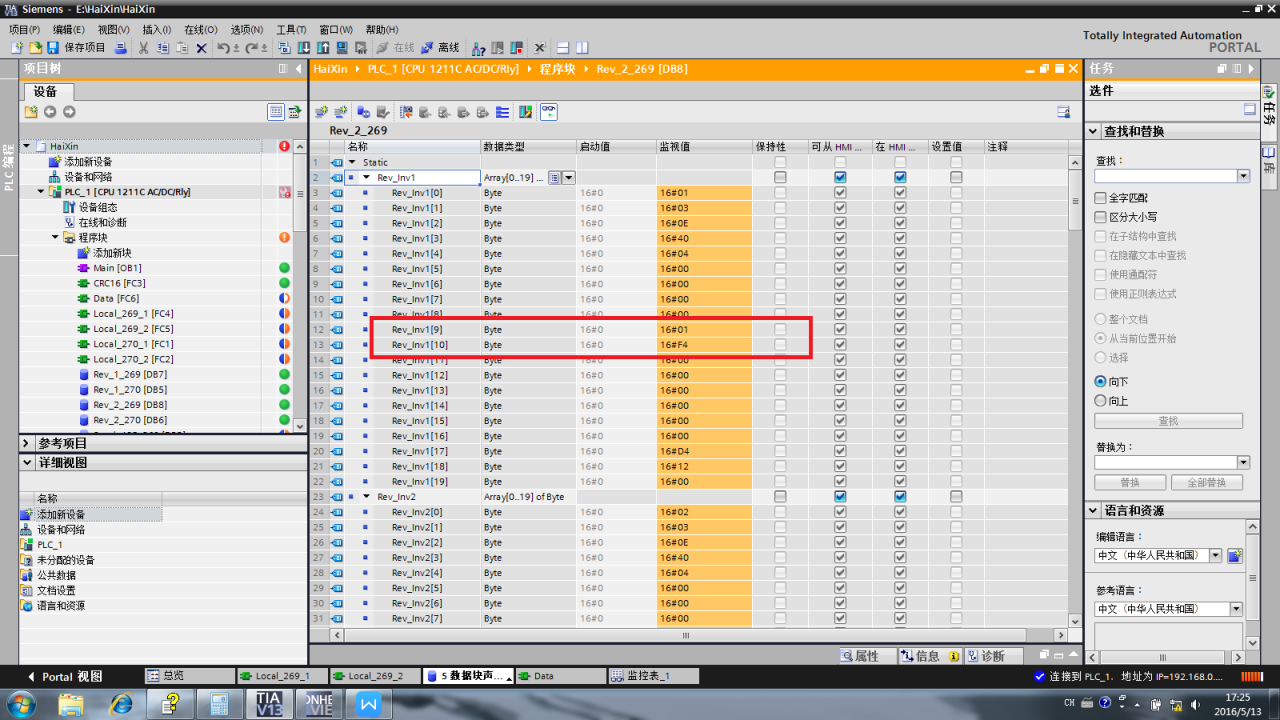Click the Undo arrow icon
Viewport: 1280px width, 720px height.
click(x=224, y=47)
